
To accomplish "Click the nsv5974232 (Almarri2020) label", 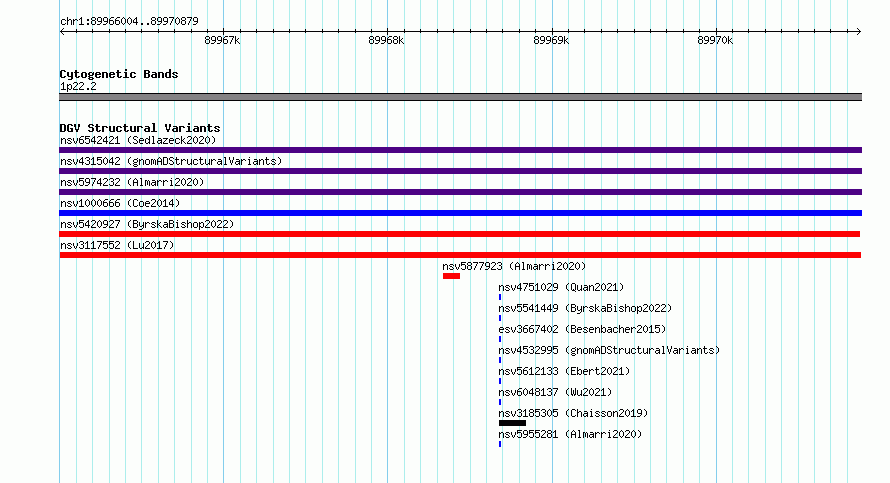I will 132,182.
